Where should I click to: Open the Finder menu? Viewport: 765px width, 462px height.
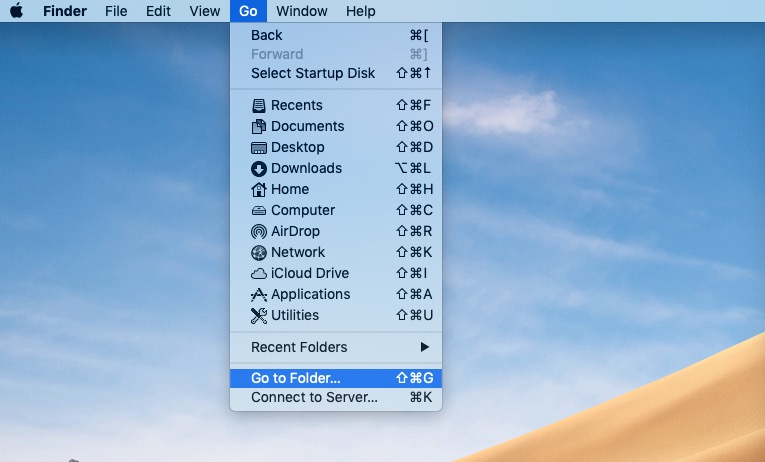point(65,11)
